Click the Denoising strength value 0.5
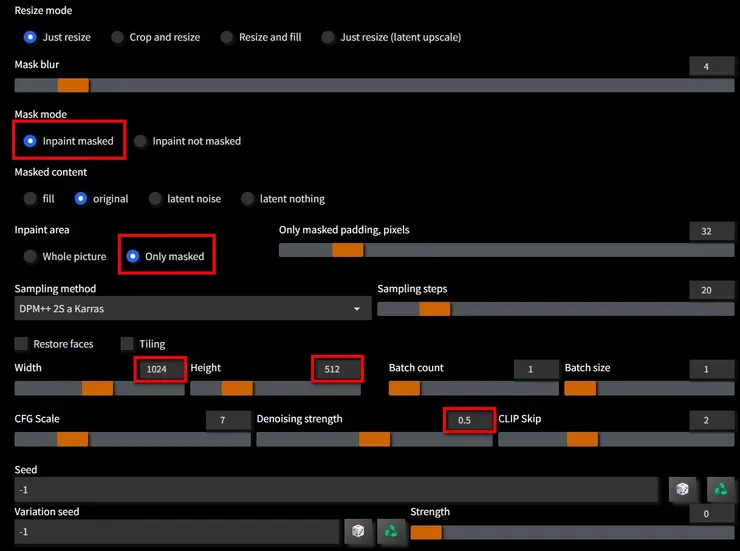 (470, 420)
